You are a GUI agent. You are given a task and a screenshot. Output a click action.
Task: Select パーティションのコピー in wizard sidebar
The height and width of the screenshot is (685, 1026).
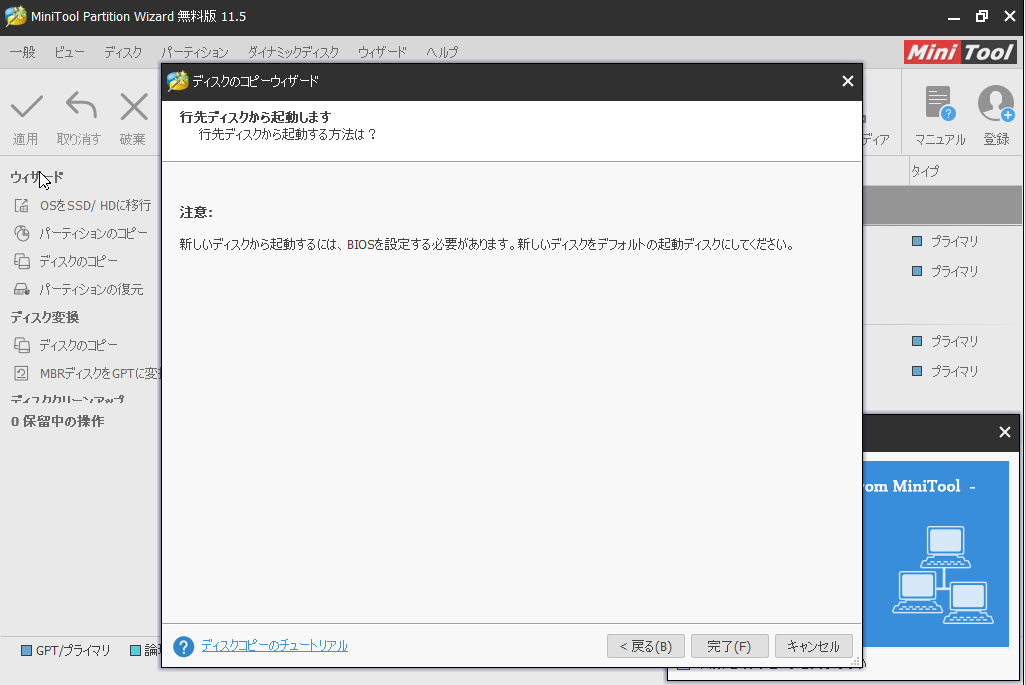pos(93,233)
